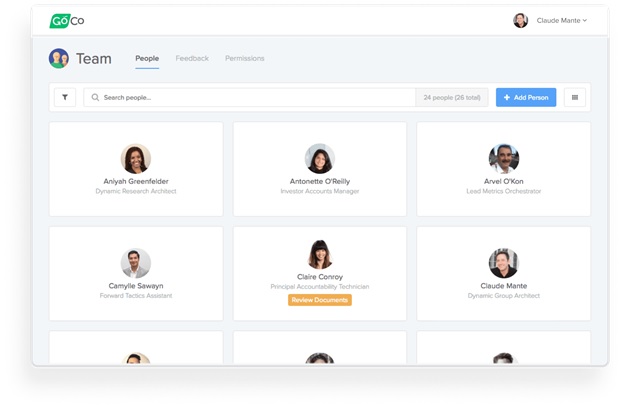640x408 pixels.
Task: Click '24 people (26 total)' count
Action: (452, 98)
